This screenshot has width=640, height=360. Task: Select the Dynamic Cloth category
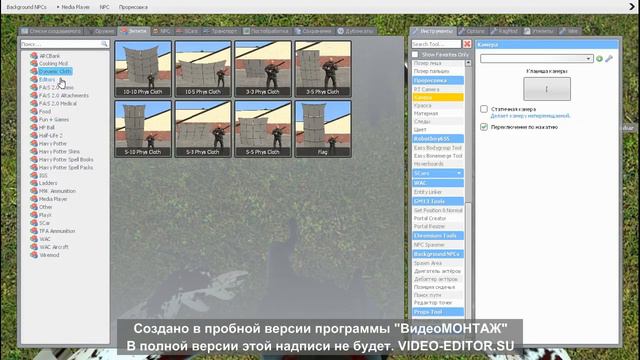(55, 71)
